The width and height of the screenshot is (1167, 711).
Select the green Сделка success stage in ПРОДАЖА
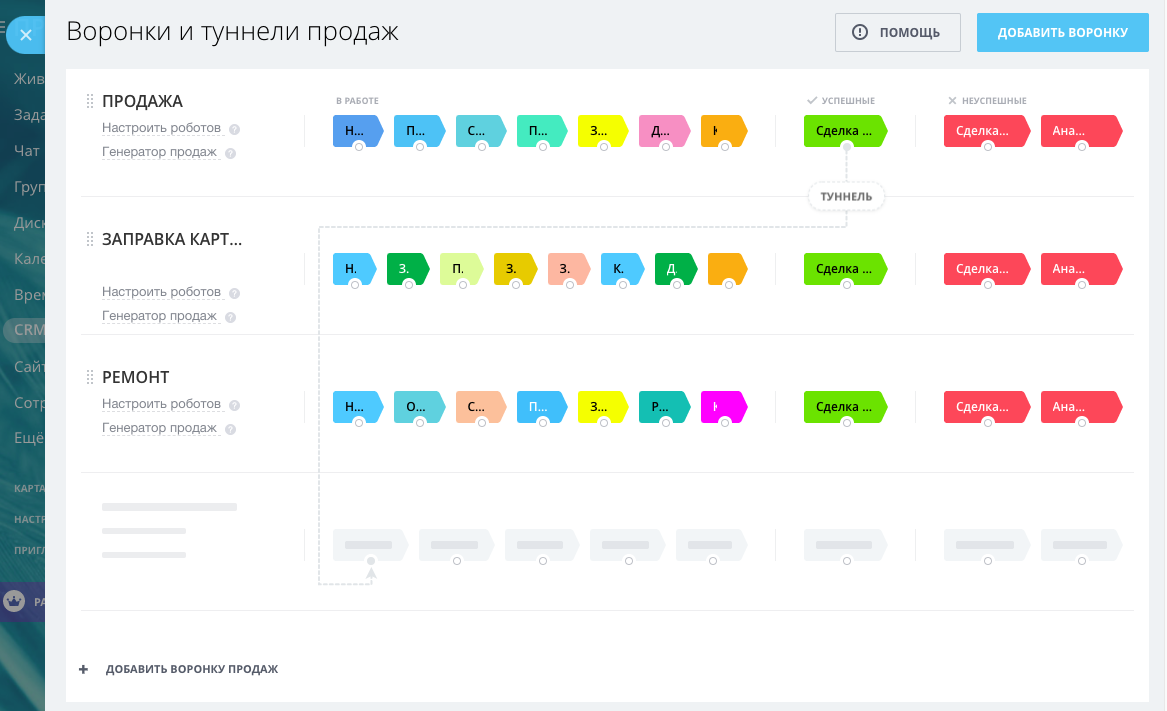(844, 131)
